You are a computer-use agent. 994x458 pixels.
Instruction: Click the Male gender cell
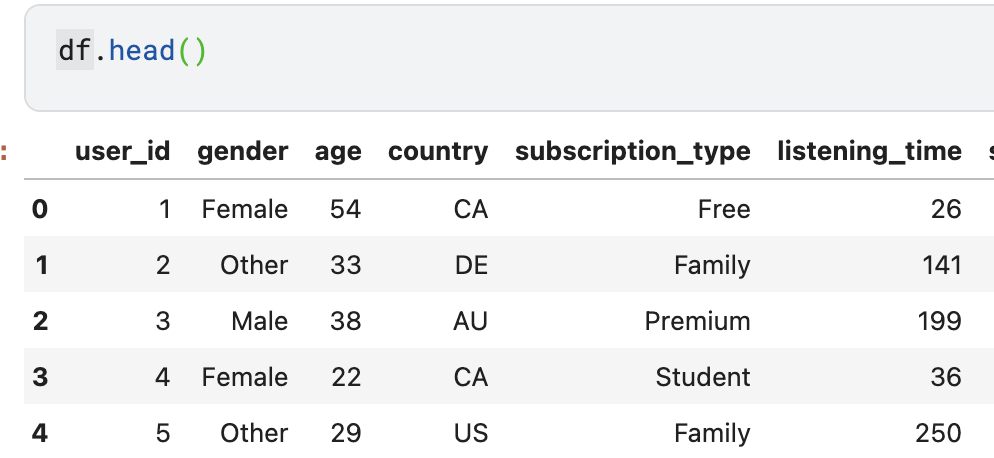tap(259, 321)
